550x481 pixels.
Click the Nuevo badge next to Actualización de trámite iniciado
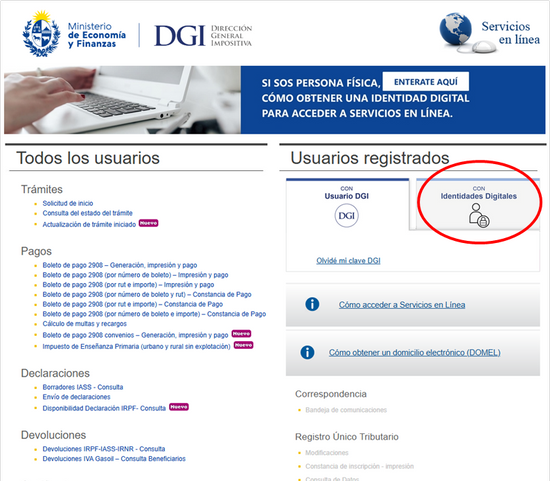pyautogui.click(x=148, y=223)
